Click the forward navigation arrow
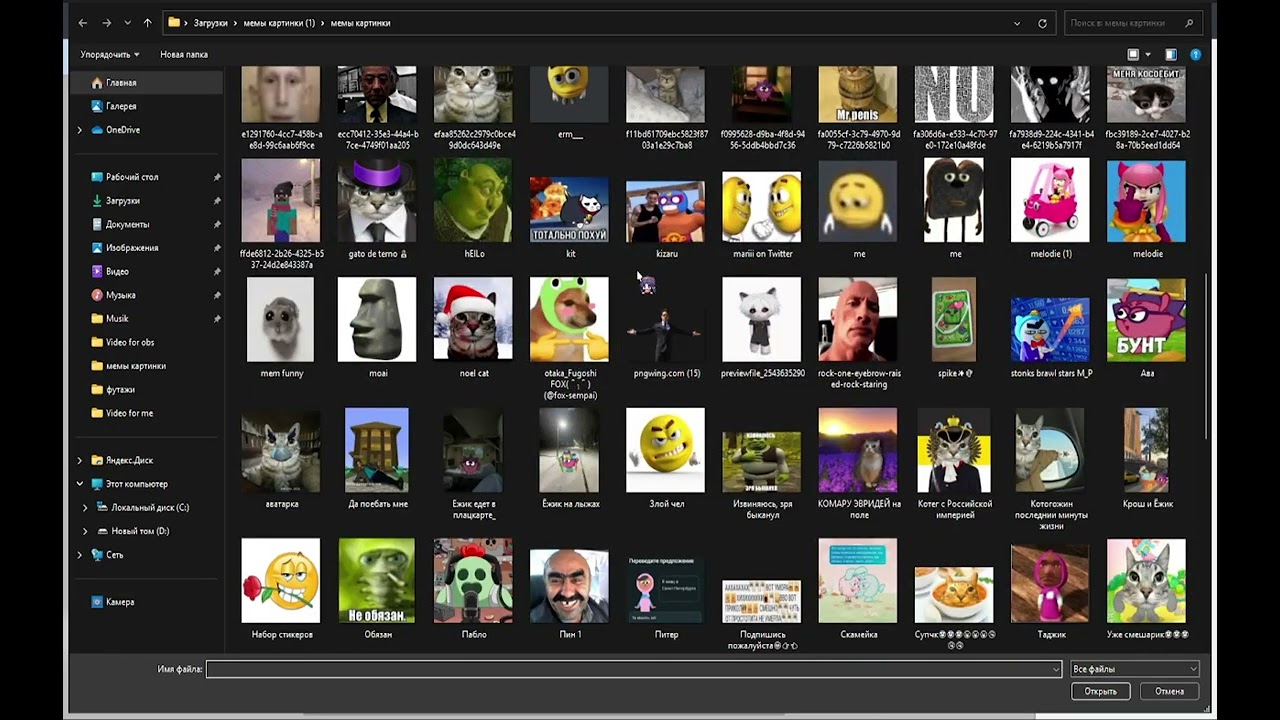The height and width of the screenshot is (720, 1280). pyautogui.click(x=106, y=23)
